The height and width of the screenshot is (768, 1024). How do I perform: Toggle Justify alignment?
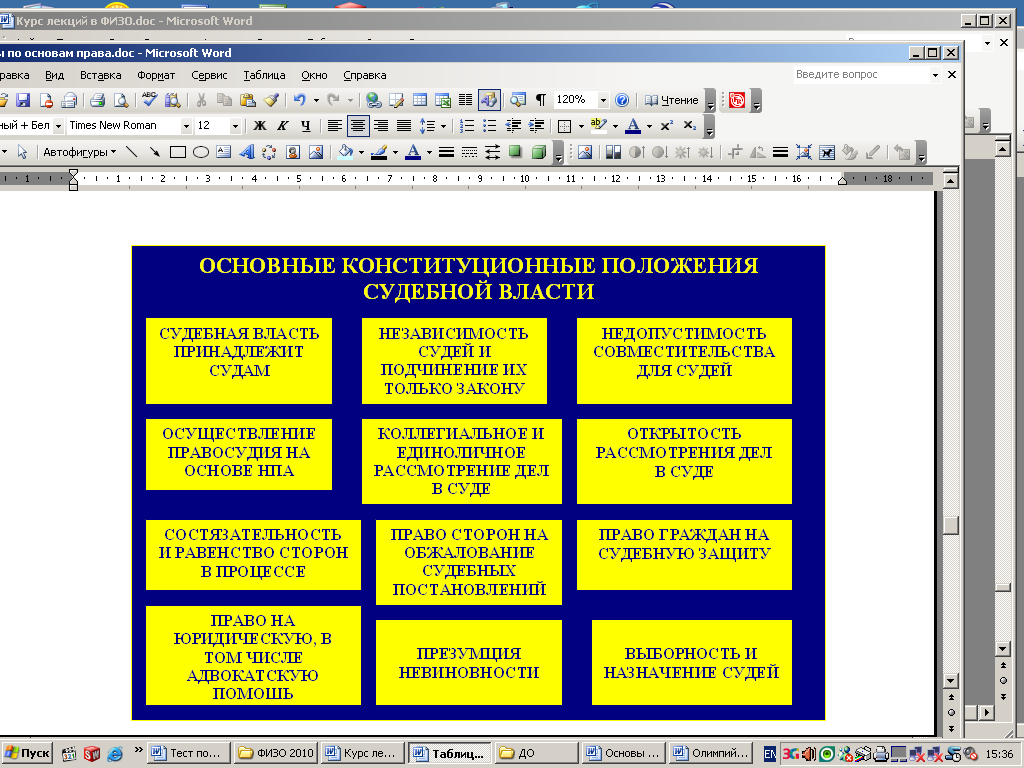click(x=404, y=125)
